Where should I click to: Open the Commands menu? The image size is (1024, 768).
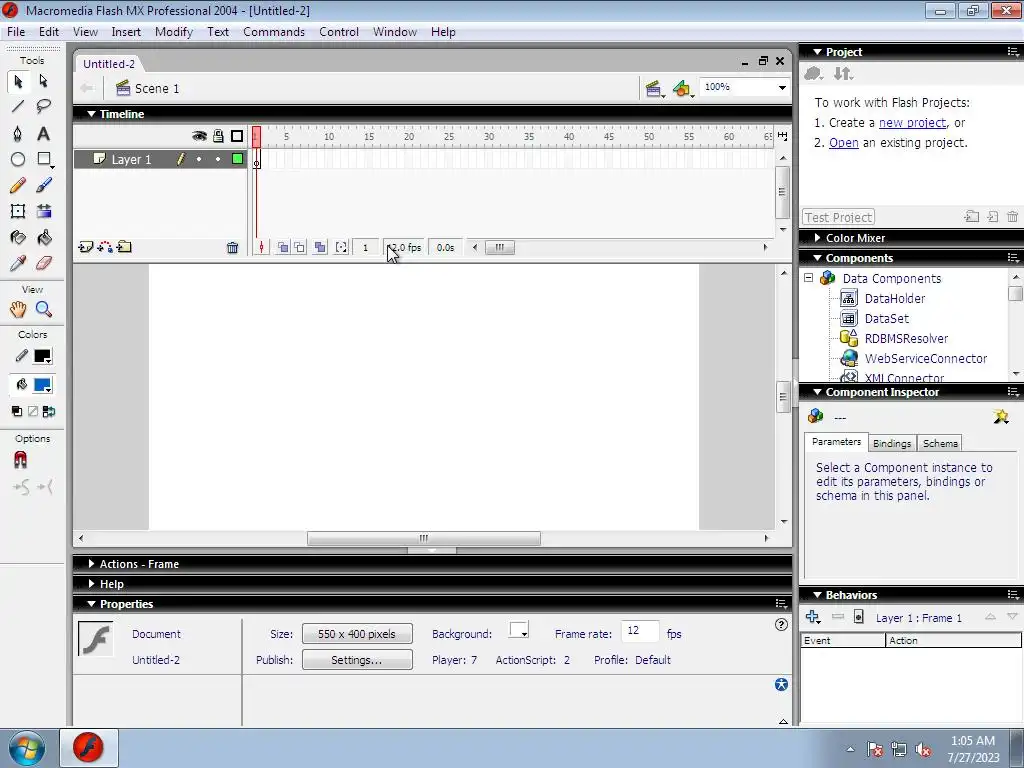pos(274,32)
